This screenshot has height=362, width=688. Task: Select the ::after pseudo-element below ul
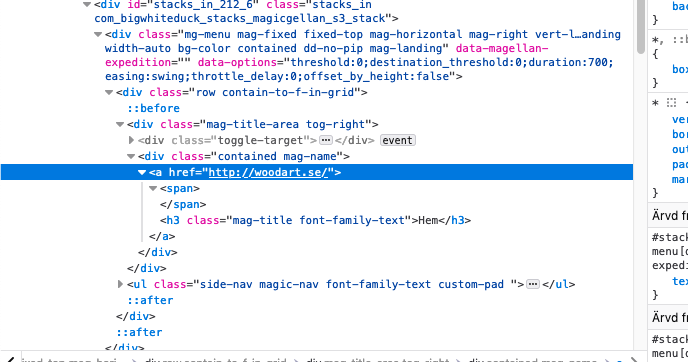[x=150, y=300]
